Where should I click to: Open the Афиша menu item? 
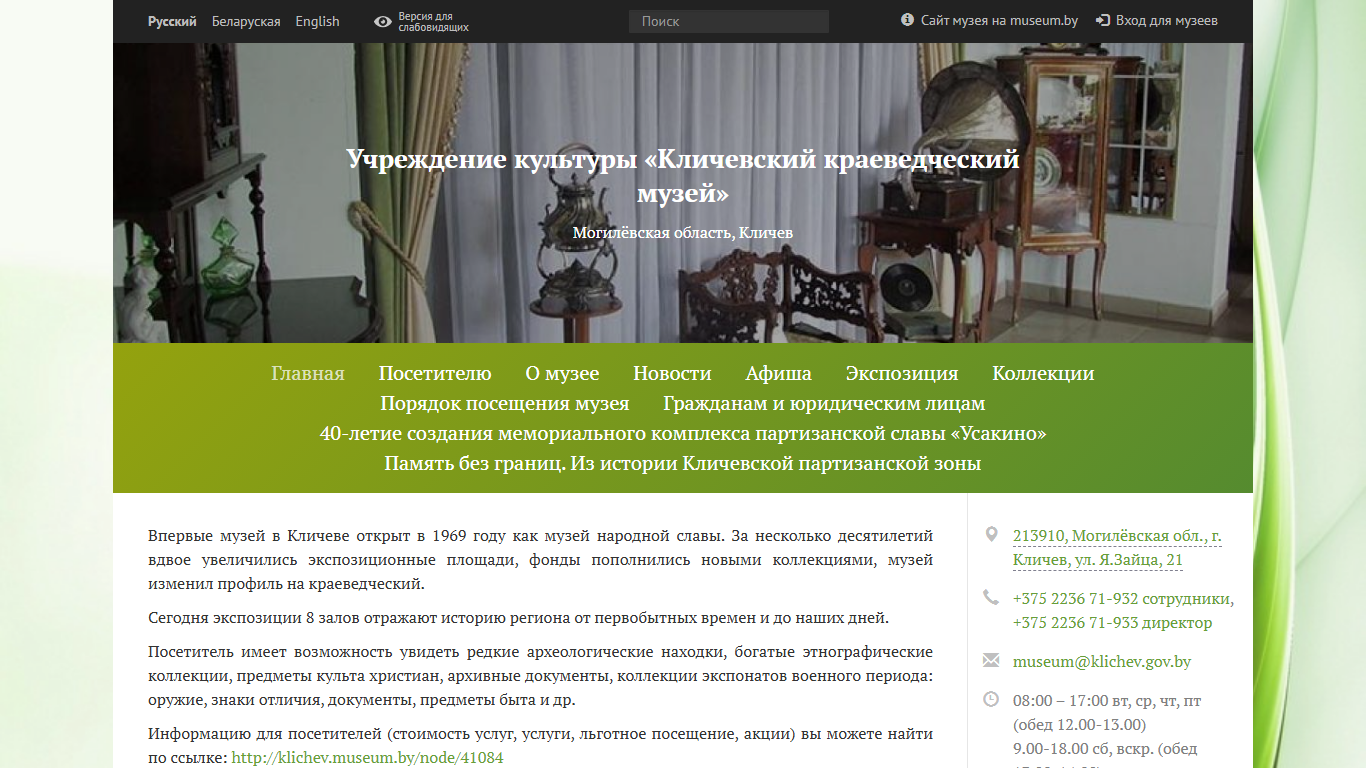[779, 373]
